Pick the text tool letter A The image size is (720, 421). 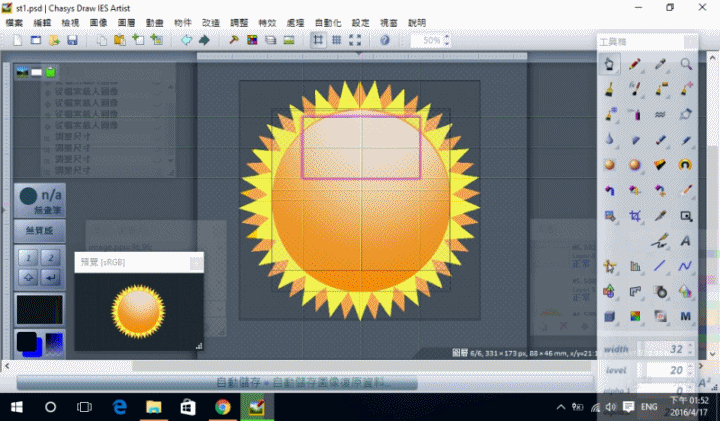pyautogui.click(x=687, y=241)
